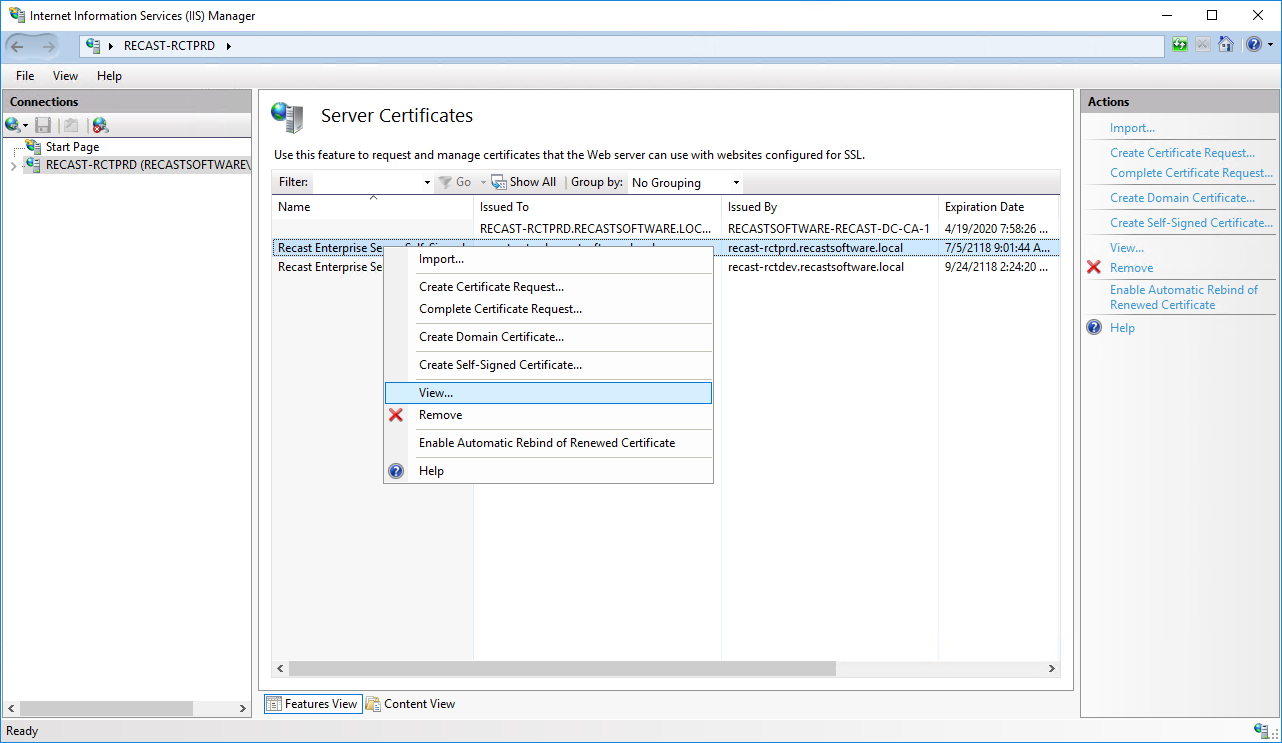Click the 9/24/2118 expiration date cell
Screen dimensions: 1282x743
coord(996,267)
